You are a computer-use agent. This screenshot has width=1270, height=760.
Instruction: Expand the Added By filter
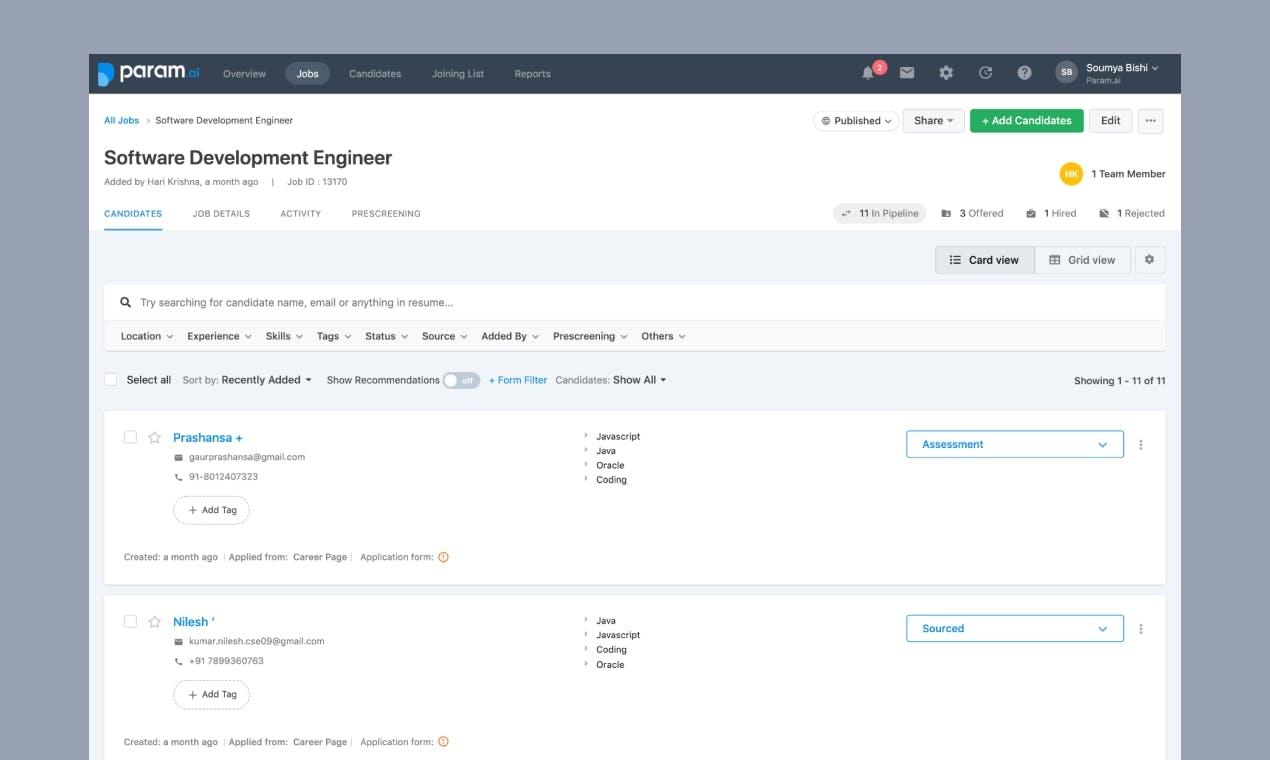pos(510,336)
